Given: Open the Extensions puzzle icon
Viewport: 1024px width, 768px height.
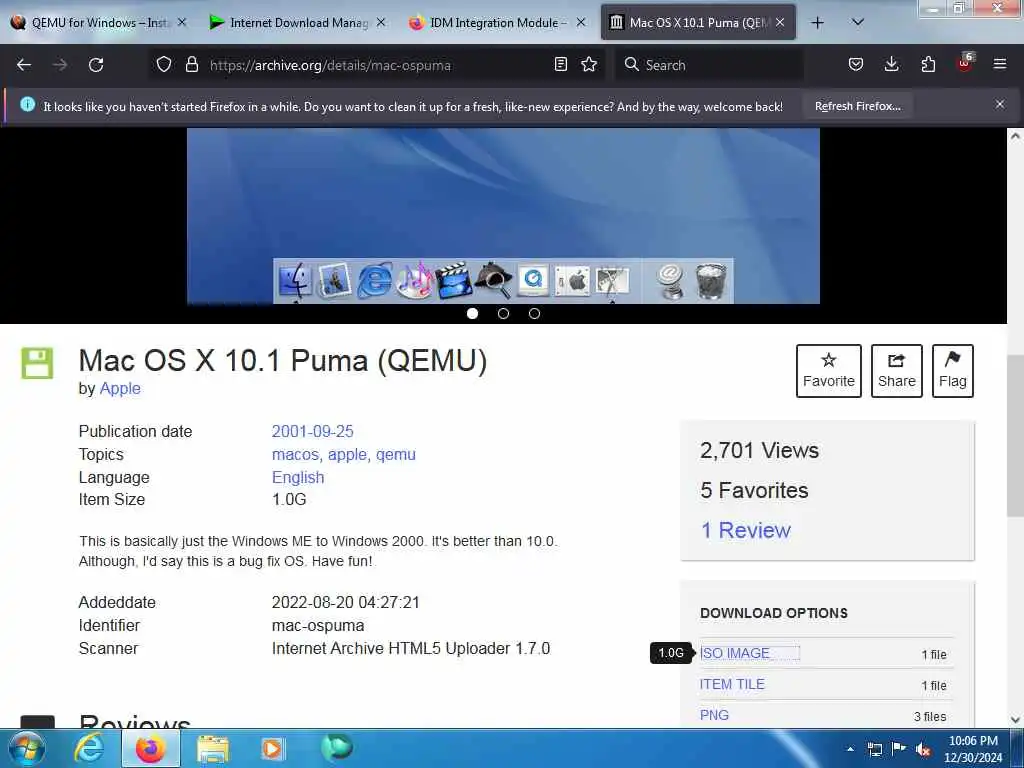Looking at the screenshot, I should (x=928, y=65).
